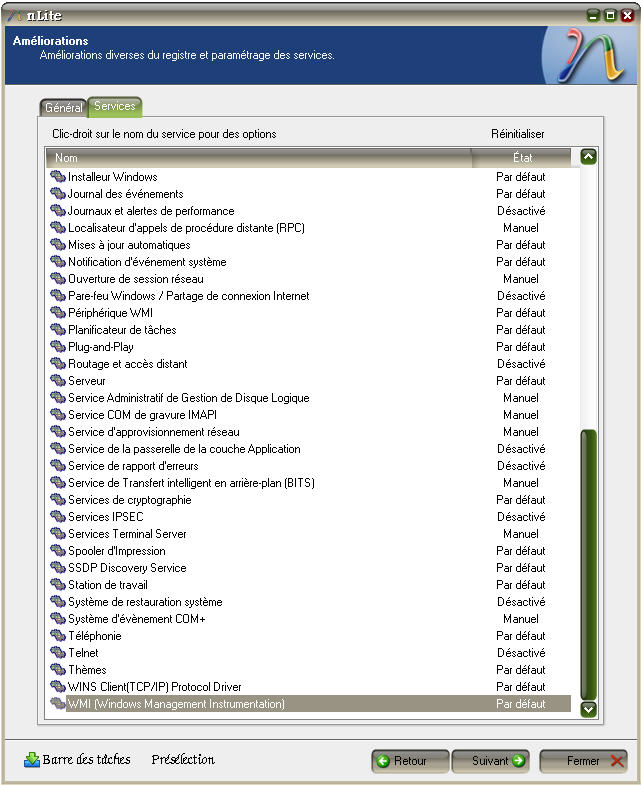Click the Par défaut state of Installeur Windows
Viewport: 641px width, 785px height.
tap(521, 177)
